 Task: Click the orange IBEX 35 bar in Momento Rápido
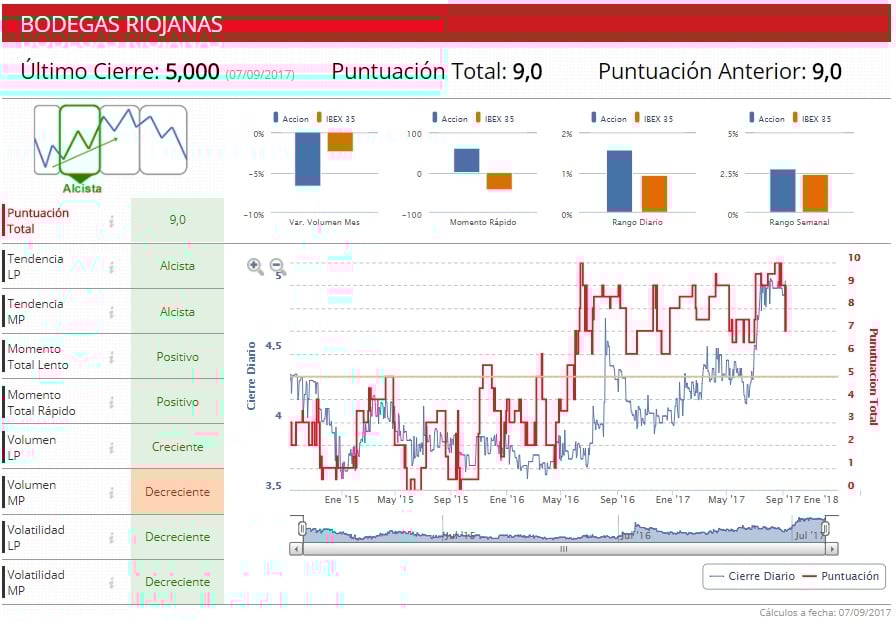499,181
